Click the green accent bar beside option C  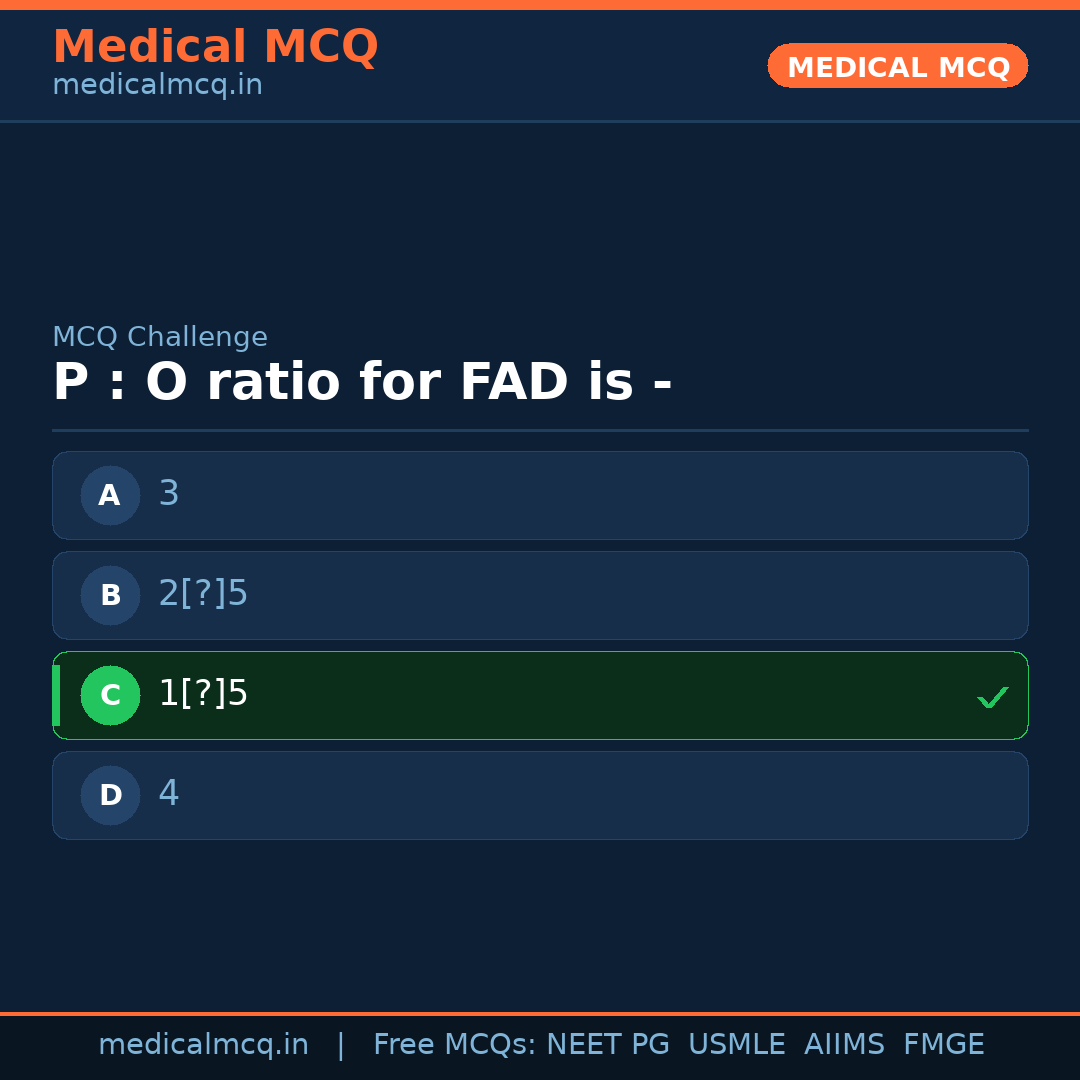pyautogui.click(x=55, y=695)
